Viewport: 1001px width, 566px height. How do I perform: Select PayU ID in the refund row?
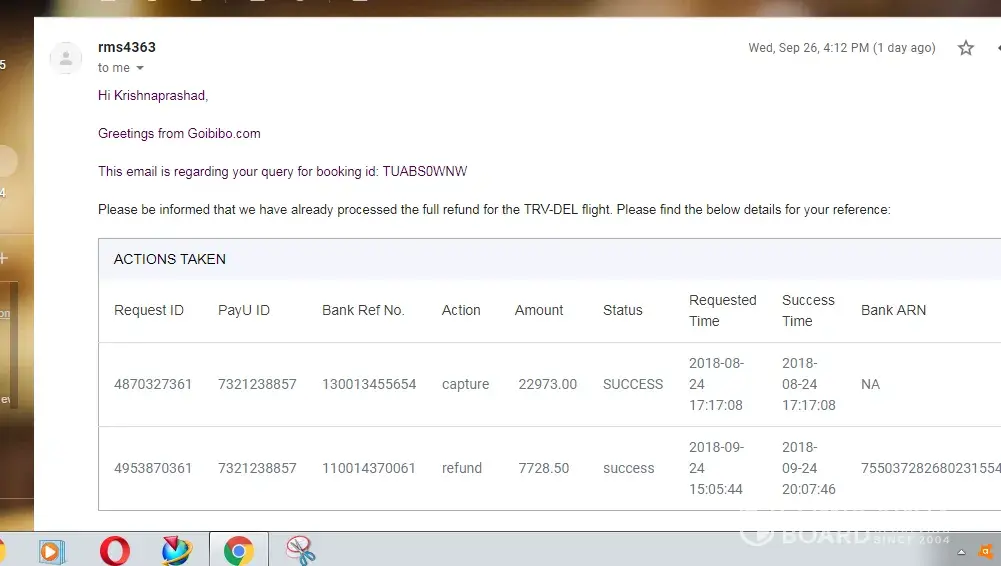pos(257,468)
